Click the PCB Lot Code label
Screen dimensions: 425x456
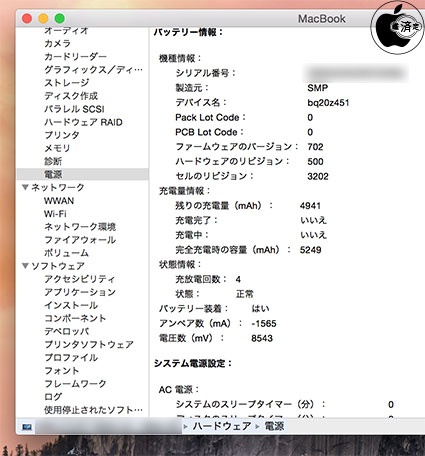tap(209, 132)
